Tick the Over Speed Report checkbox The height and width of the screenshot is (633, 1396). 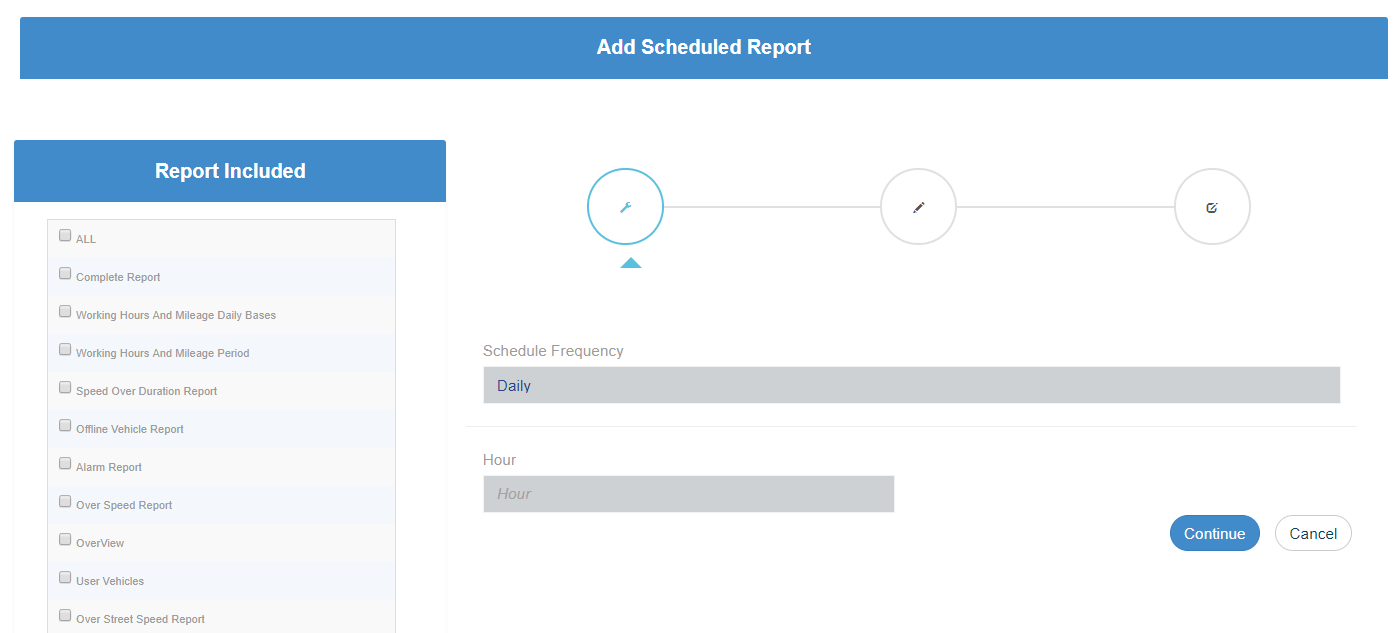point(65,502)
